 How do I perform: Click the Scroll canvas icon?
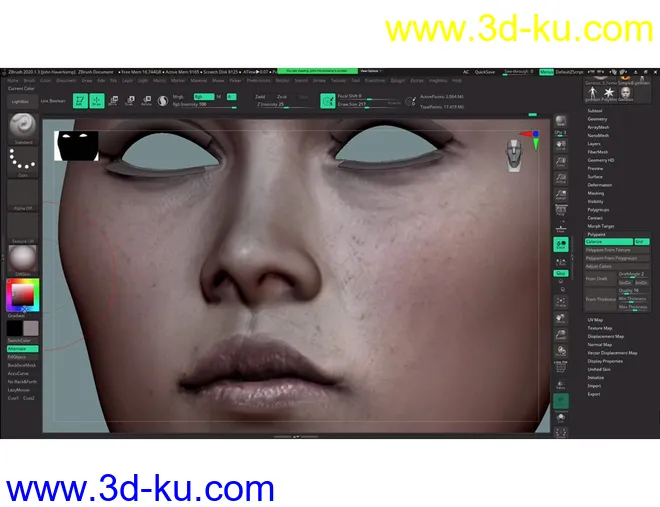pos(561,146)
